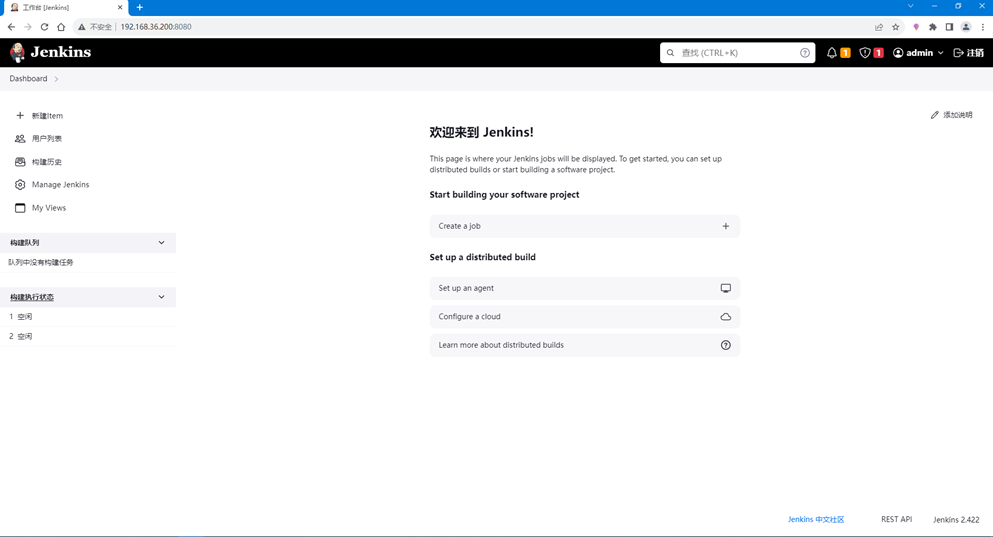Image resolution: width=993 pixels, height=537 pixels.
Task: Open browser three-dot menu
Action: pos(982,27)
